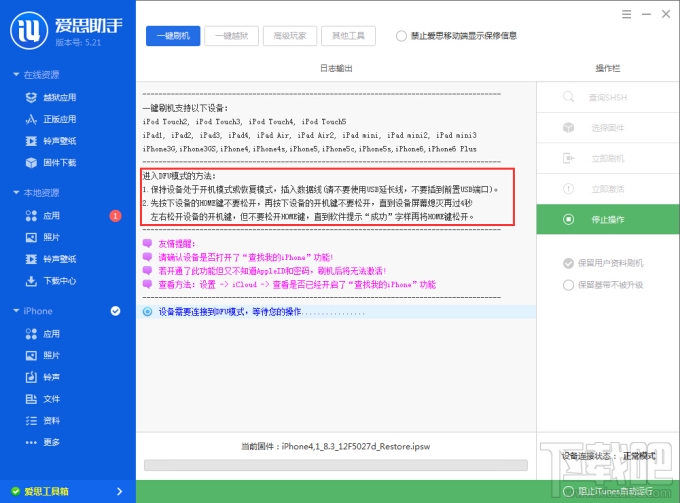Collapse the 本地资源 section
Screen dimensions: 680x503
point(16,193)
